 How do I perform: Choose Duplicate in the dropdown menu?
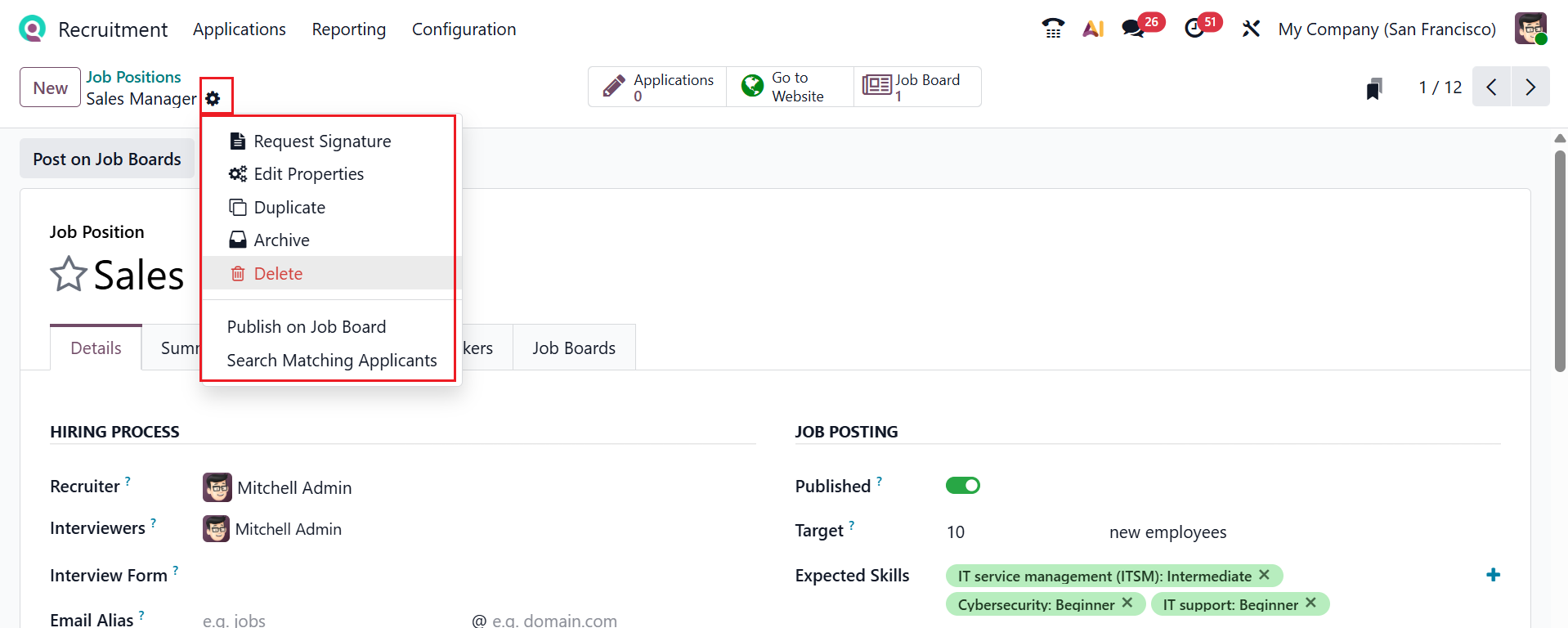point(289,208)
